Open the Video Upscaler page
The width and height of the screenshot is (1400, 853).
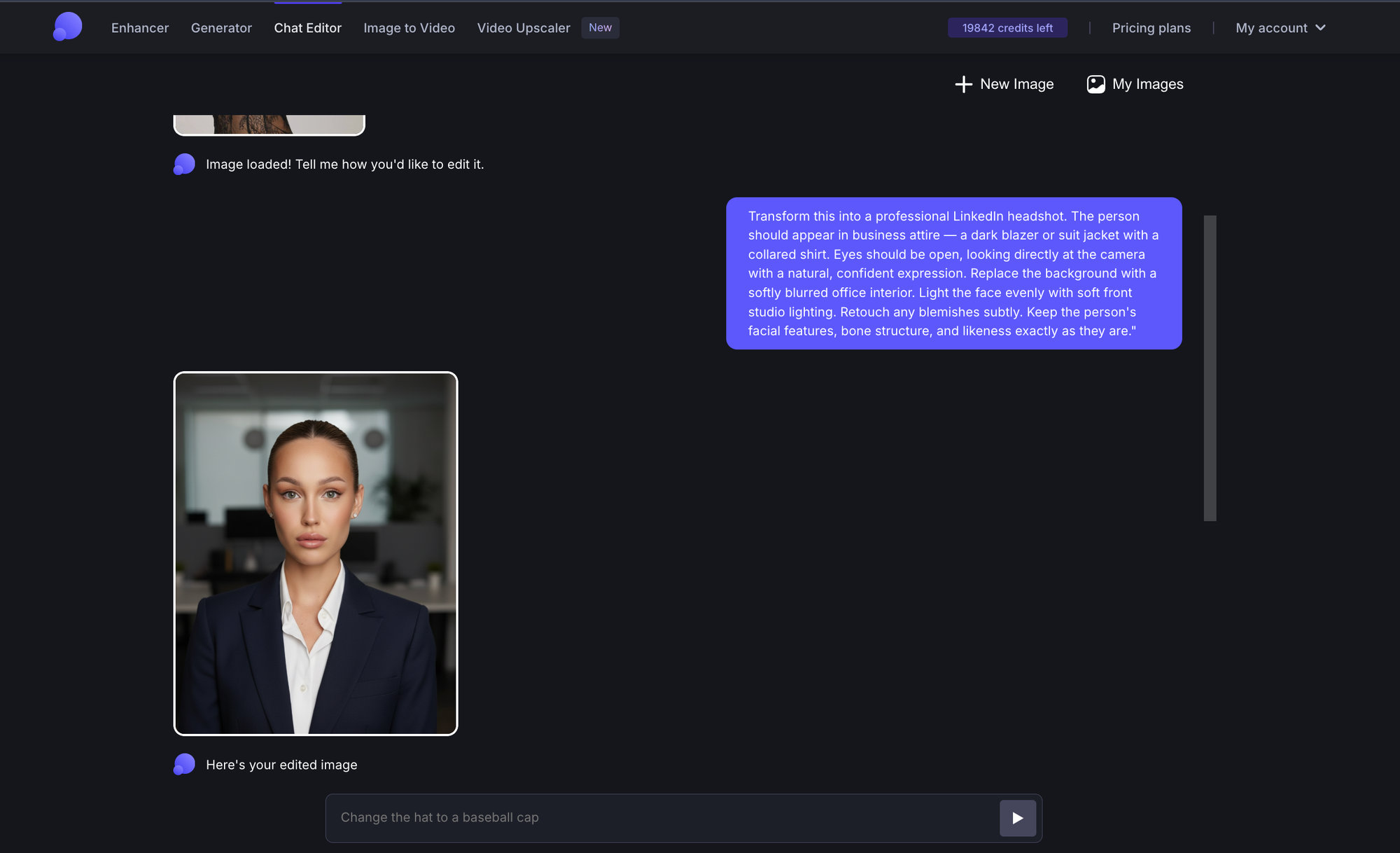coord(523,28)
